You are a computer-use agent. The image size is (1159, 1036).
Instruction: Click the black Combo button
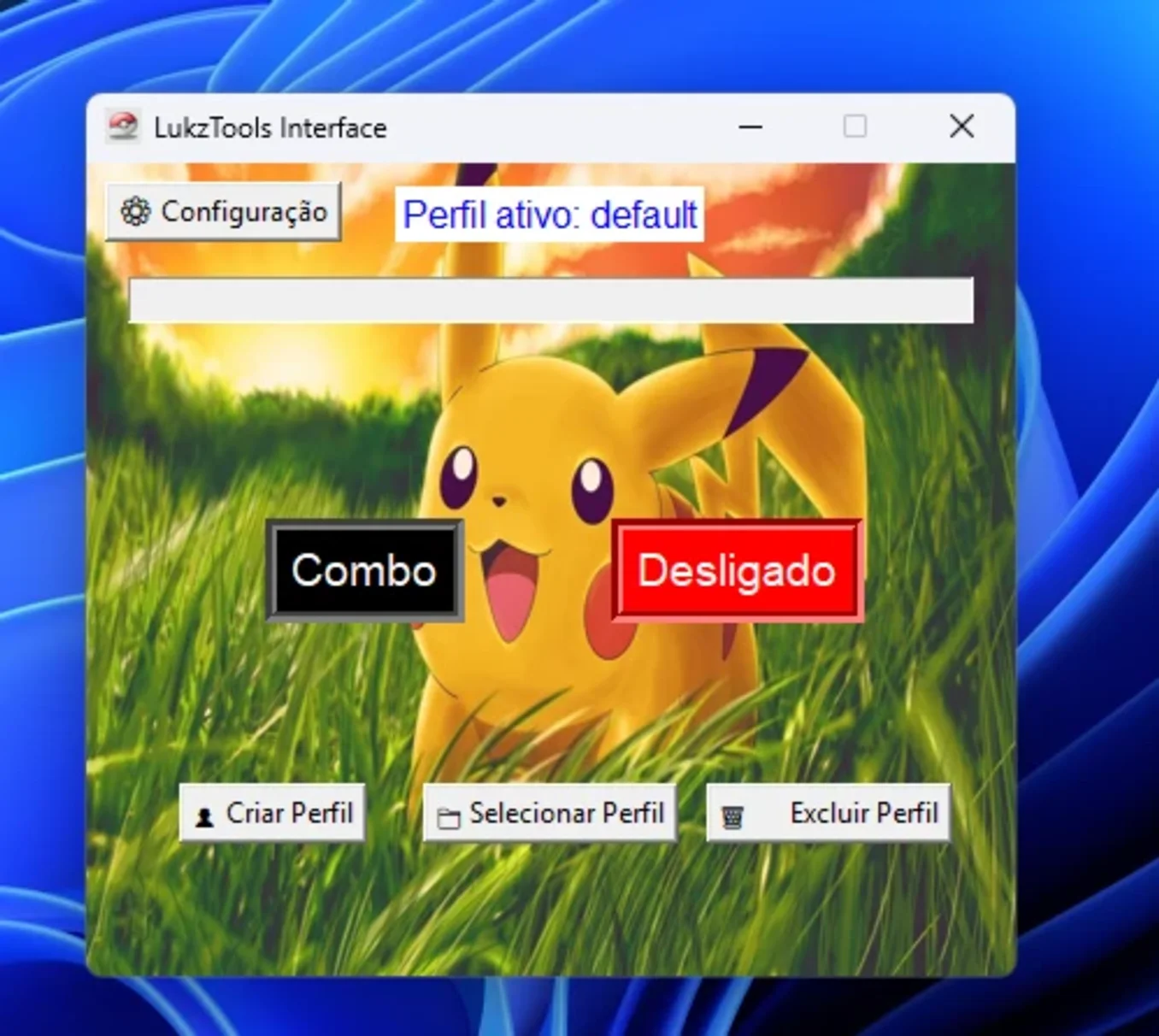(x=365, y=570)
